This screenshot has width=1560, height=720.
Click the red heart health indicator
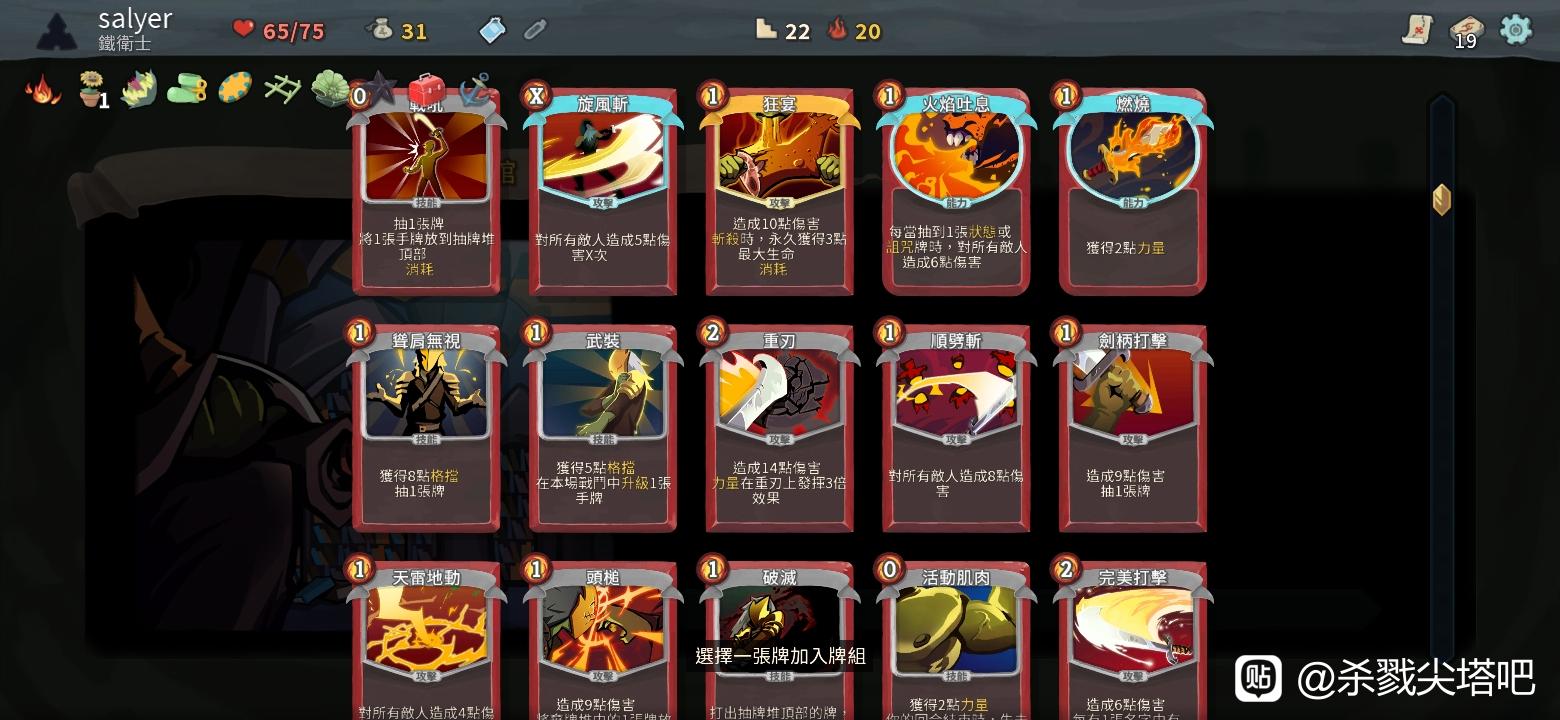244,29
